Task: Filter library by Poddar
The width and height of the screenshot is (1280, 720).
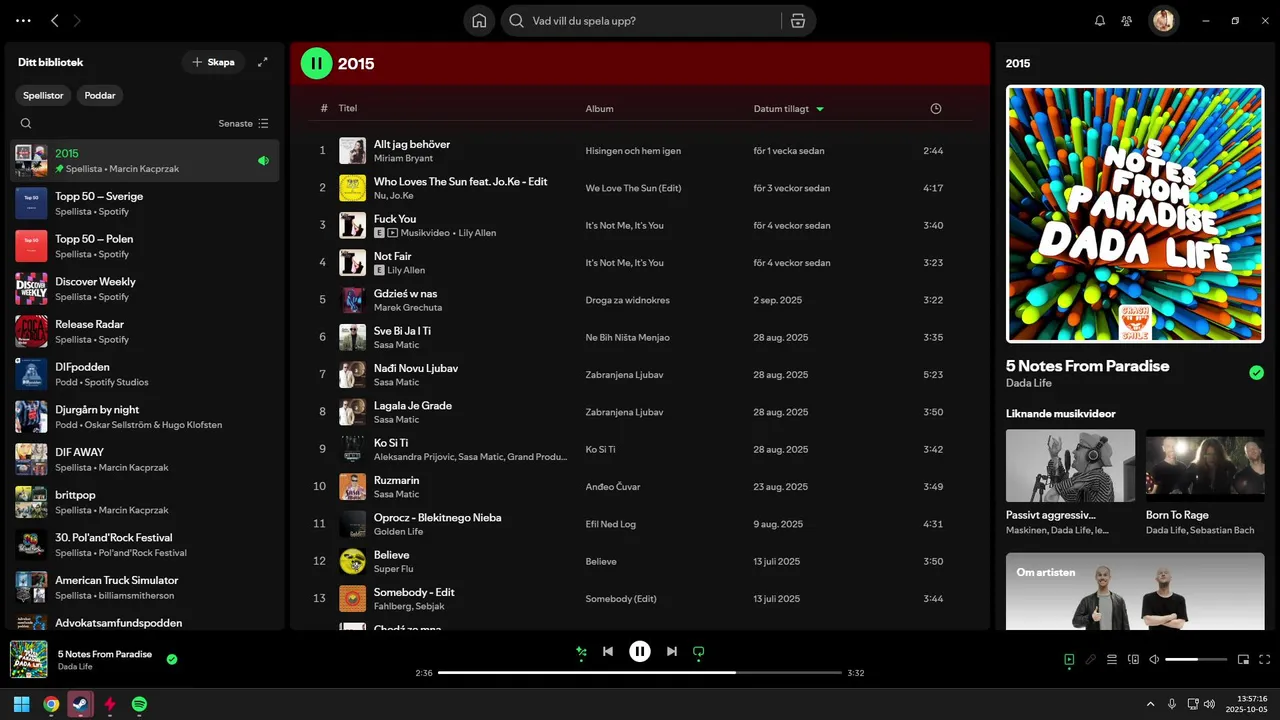Action: pos(100,96)
